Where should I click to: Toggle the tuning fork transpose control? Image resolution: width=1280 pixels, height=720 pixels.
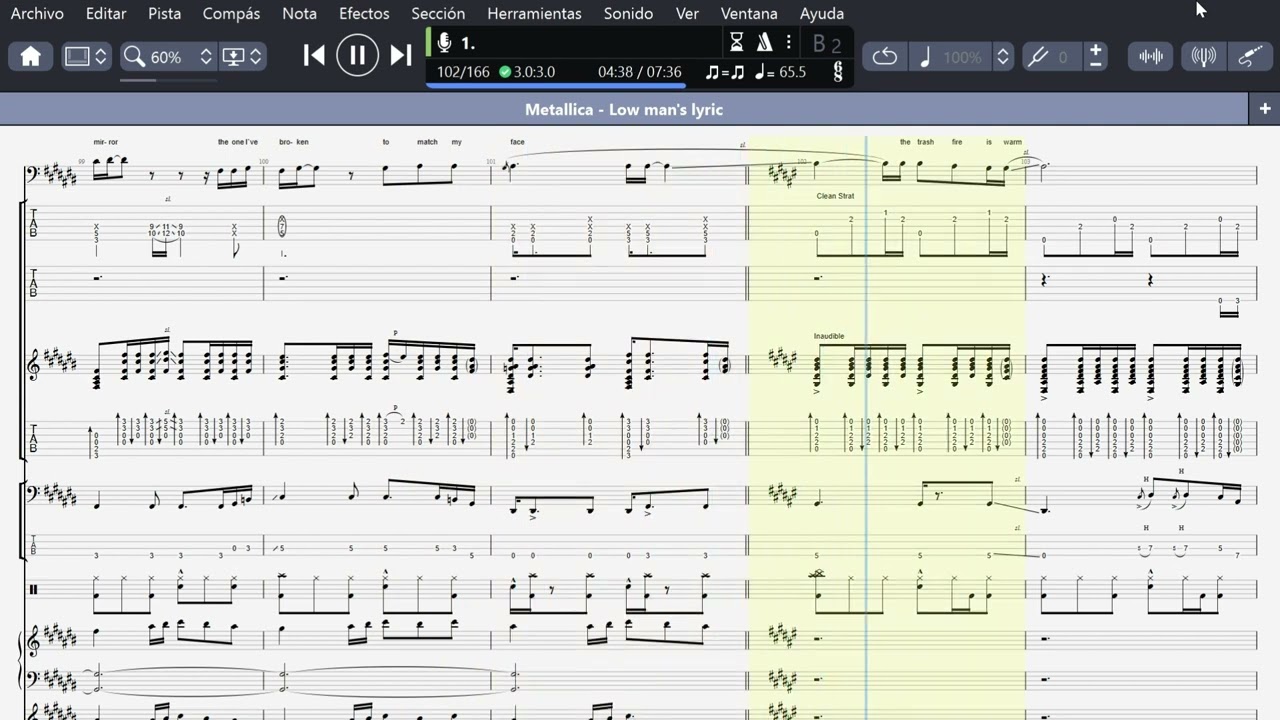(x=1038, y=57)
